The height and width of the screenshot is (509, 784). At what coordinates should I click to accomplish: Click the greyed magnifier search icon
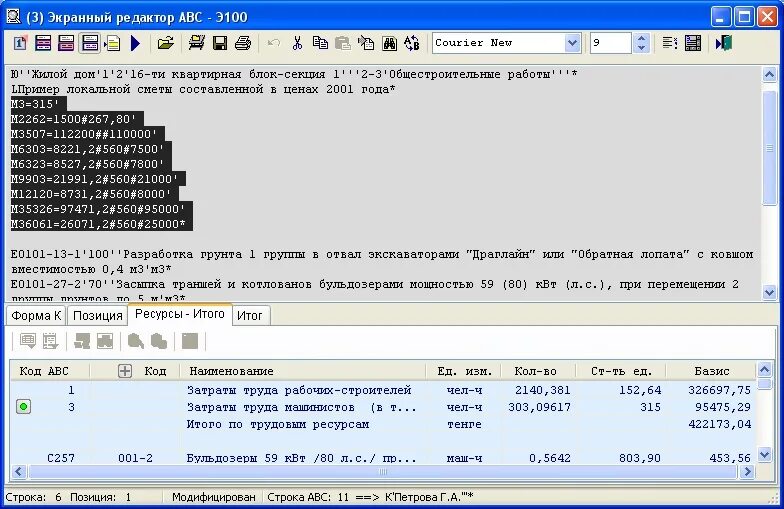click(136, 341)
